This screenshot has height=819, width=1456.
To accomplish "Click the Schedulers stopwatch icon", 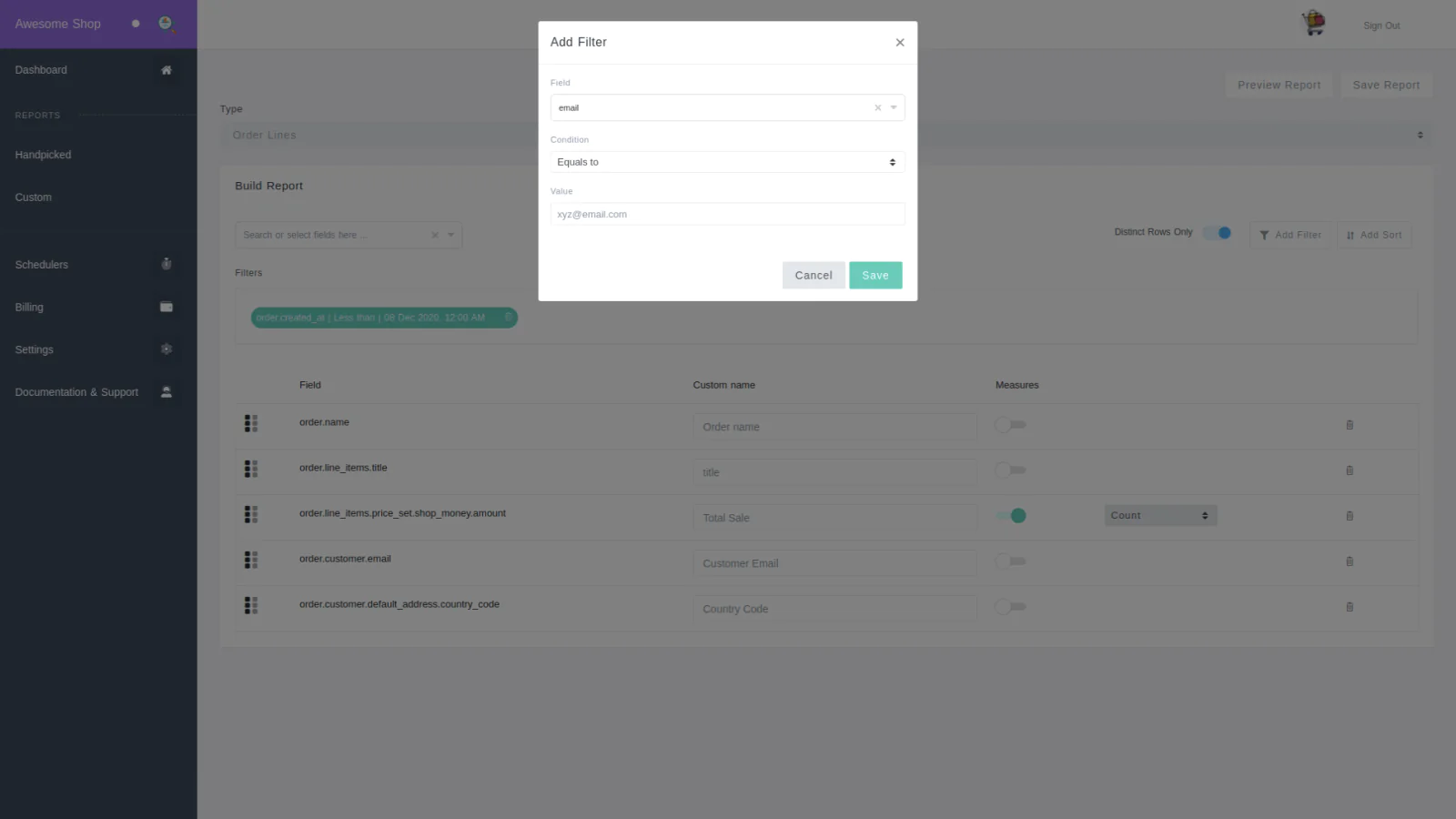I will (167, 265).
